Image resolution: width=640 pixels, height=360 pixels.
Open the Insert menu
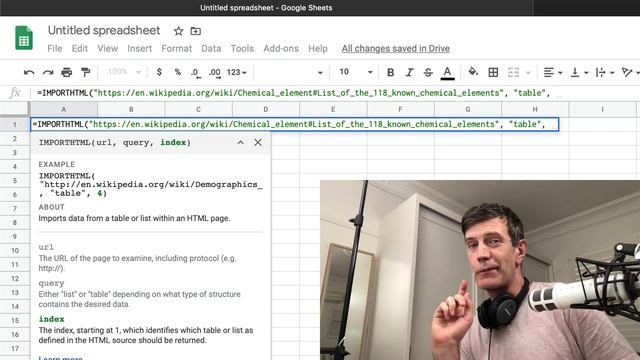tap(139, 49)
